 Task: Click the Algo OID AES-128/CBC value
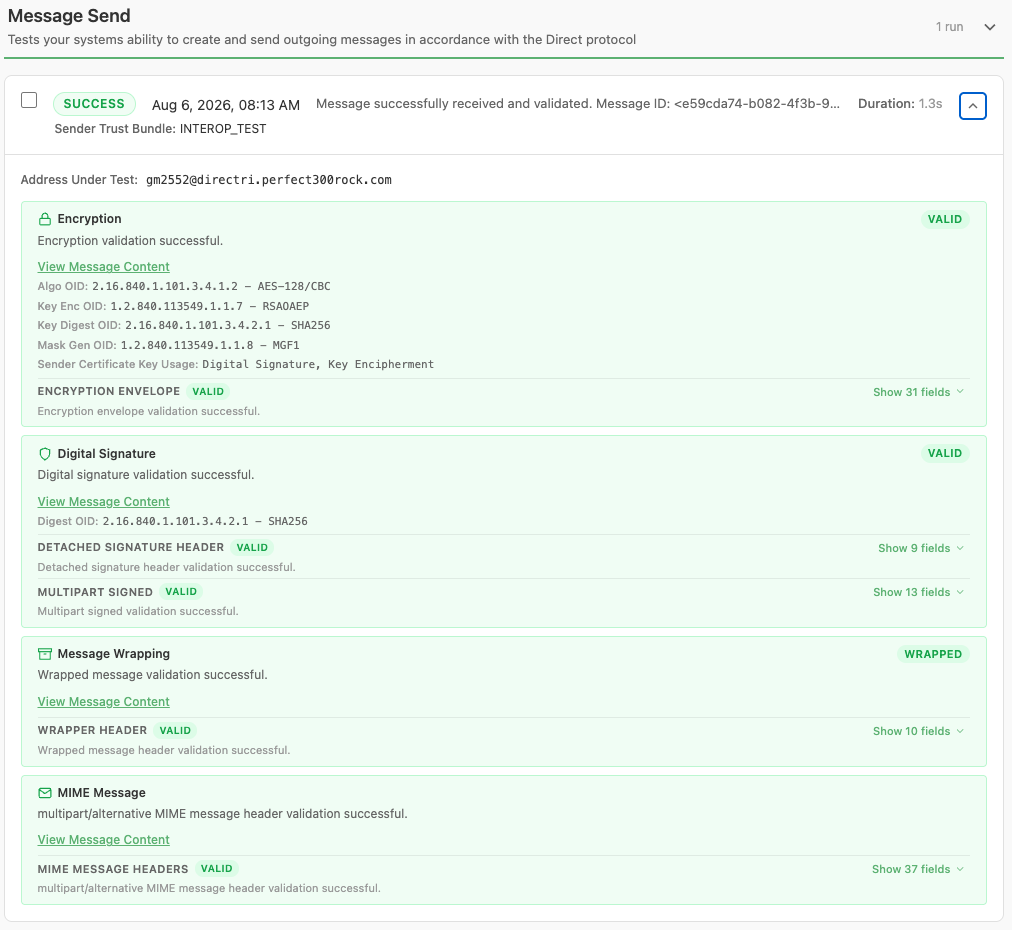coord(211,286)
